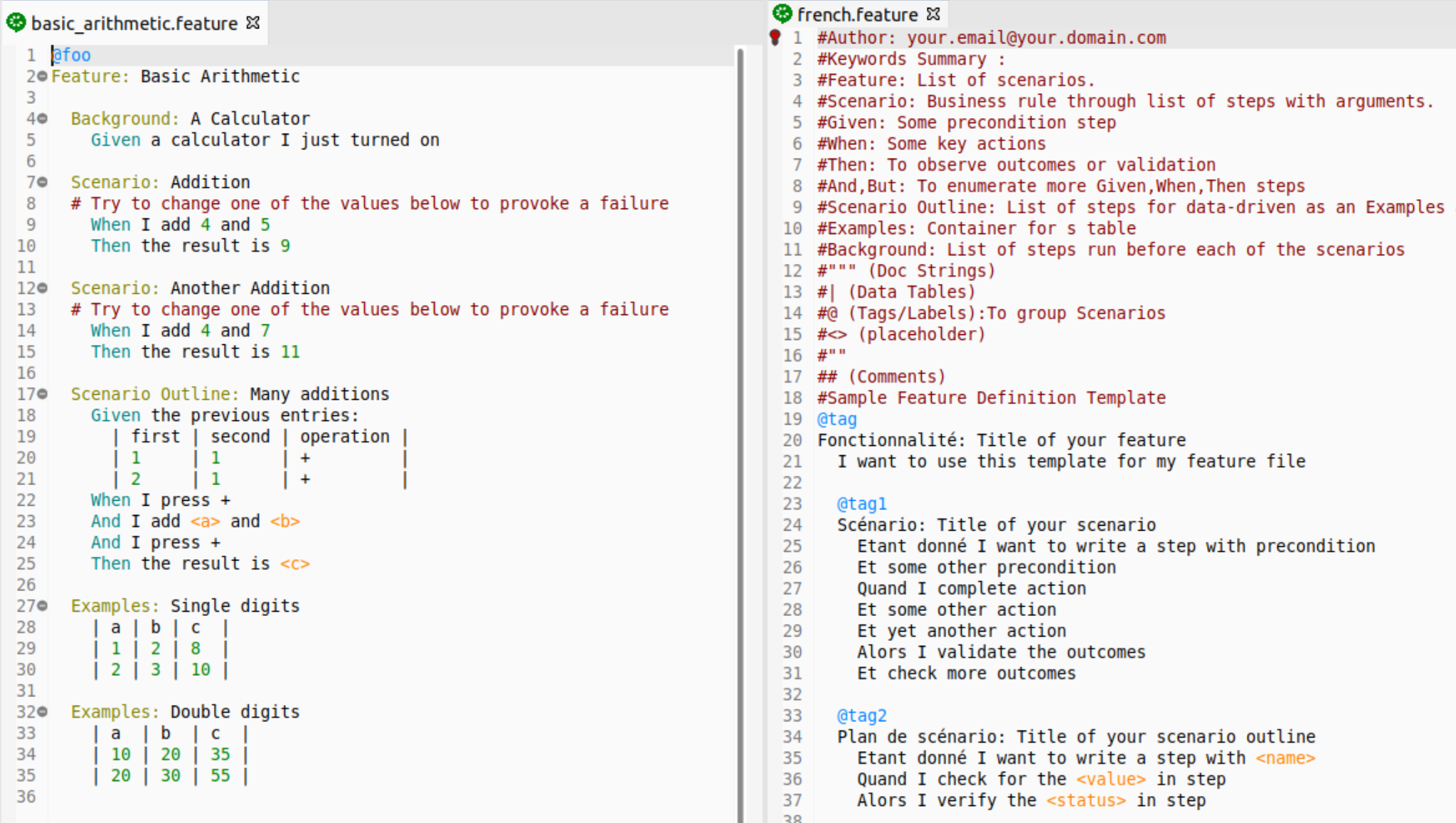Select the @tag1 annotation above Scénario
The width and height of the screenshot is (1456, 823).
(x=861, y=504)
